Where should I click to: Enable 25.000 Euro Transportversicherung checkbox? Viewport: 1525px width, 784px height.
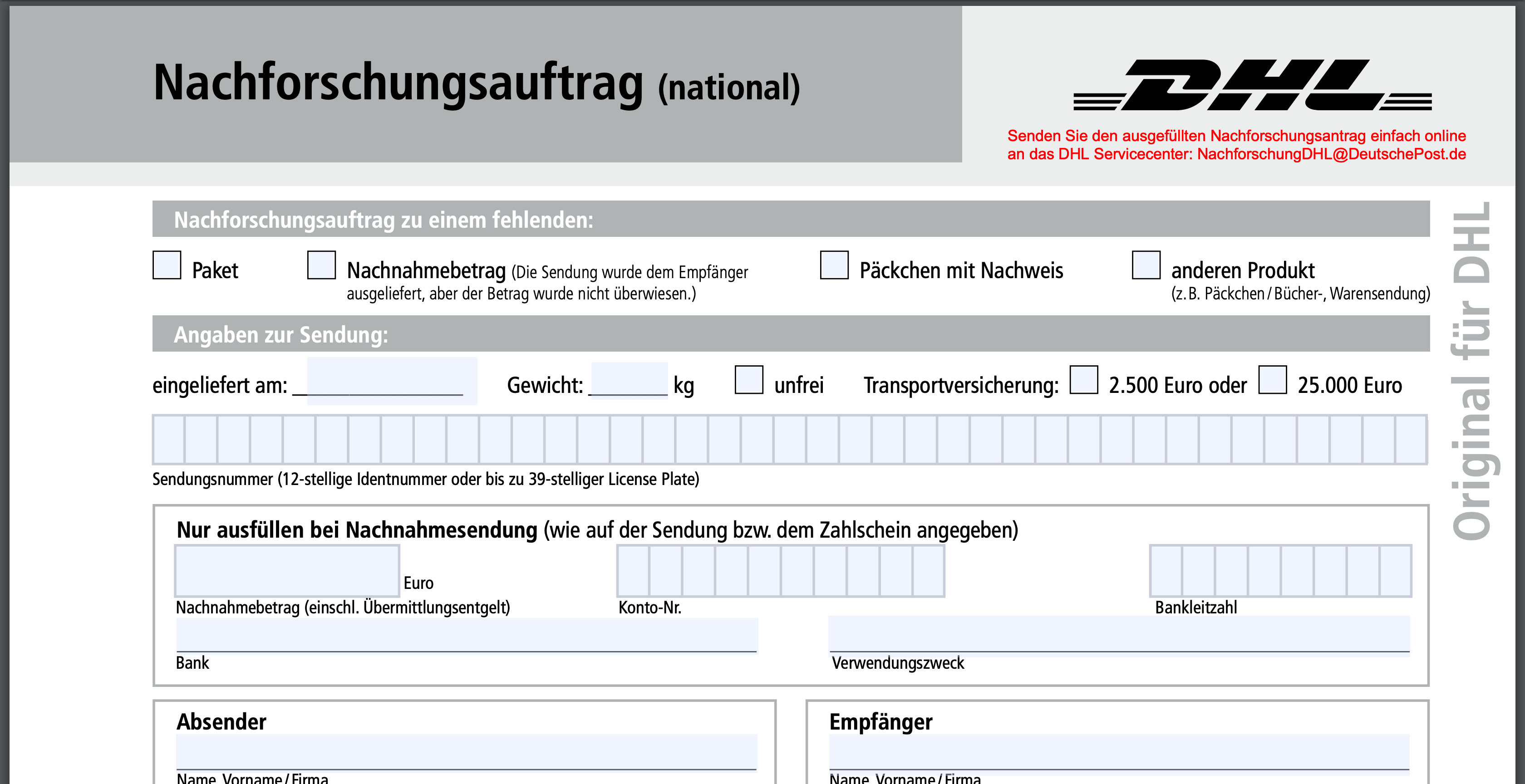[1273, 380]
